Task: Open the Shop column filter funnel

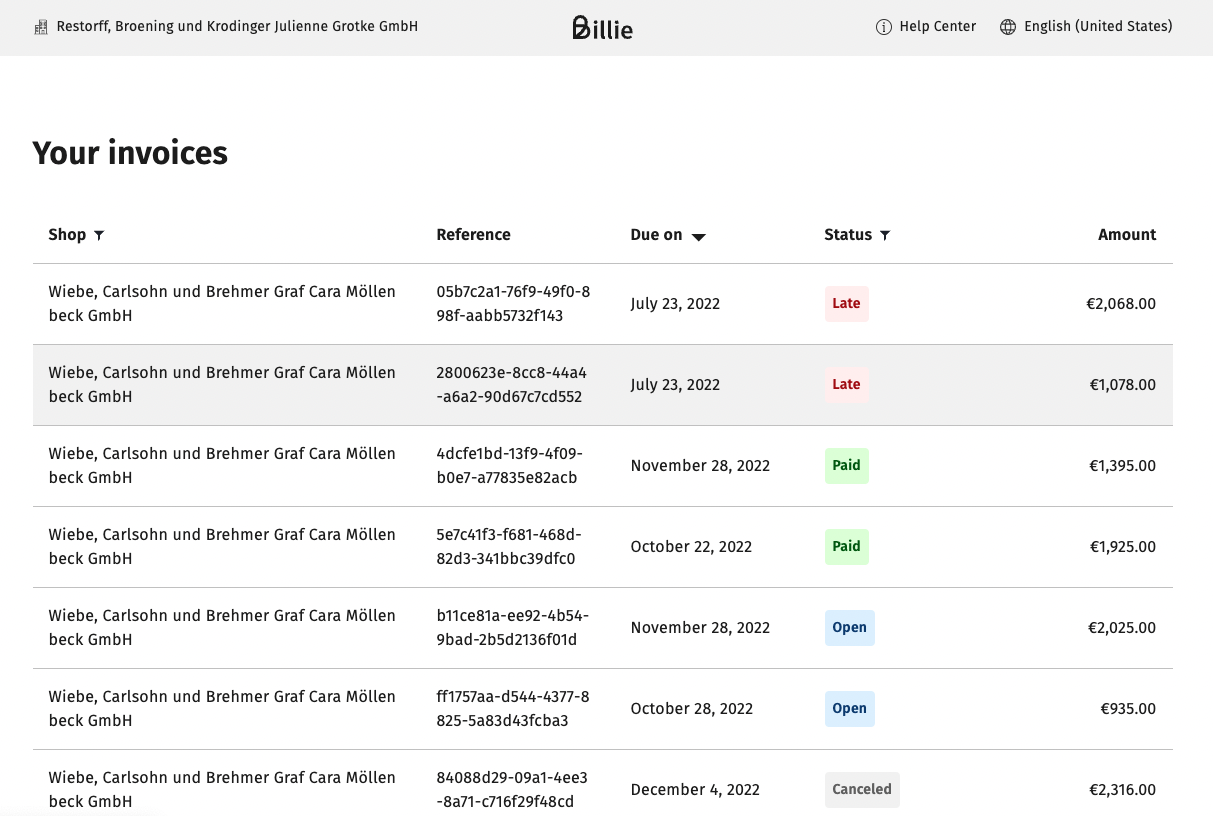Action: pyautogui.click(x=99, y=235)
